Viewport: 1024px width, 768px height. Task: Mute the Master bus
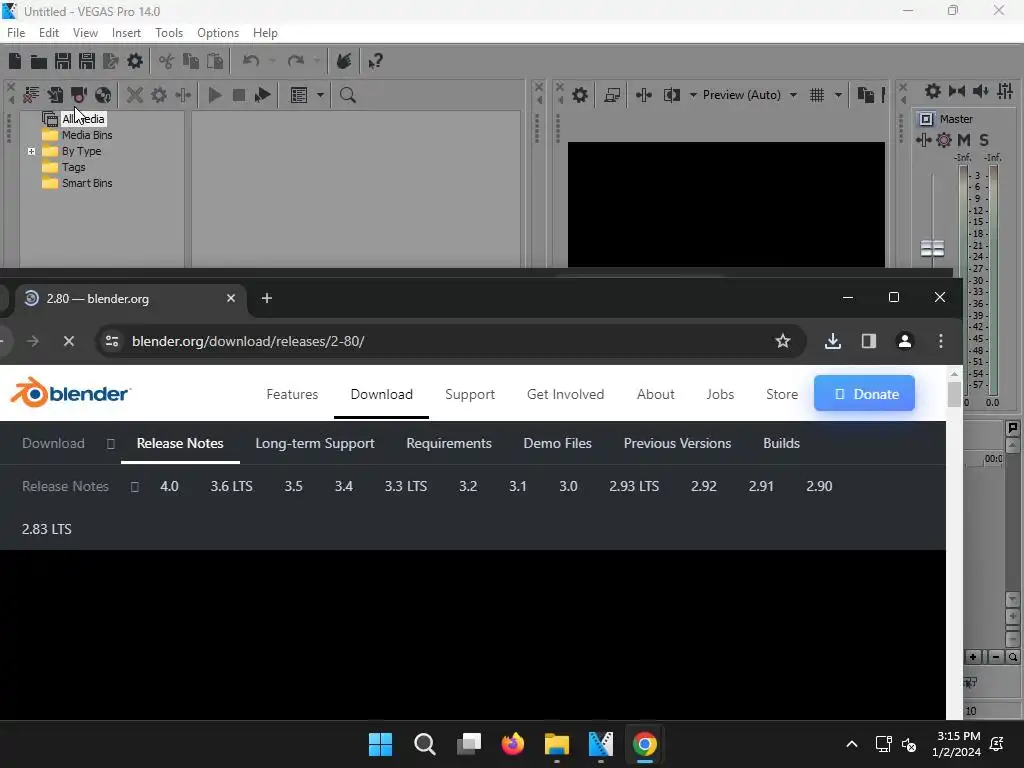point(964,140)
